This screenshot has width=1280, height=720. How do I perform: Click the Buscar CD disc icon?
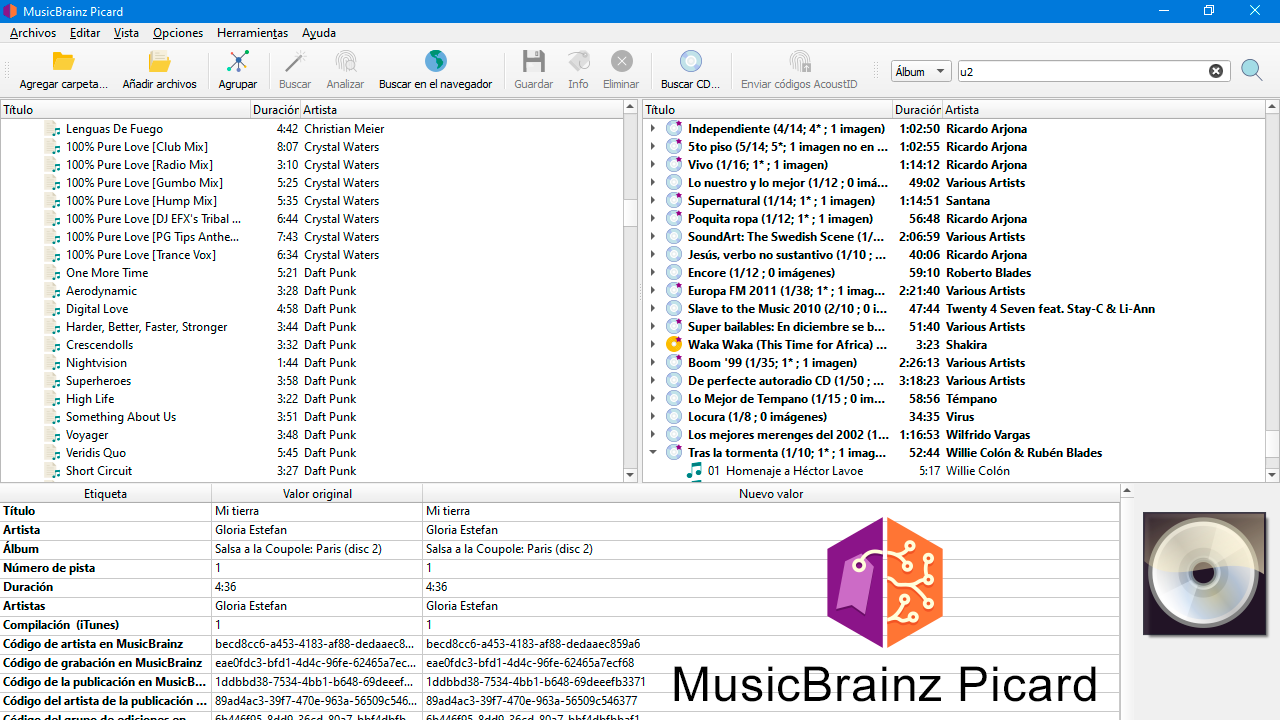coord(691,61)
